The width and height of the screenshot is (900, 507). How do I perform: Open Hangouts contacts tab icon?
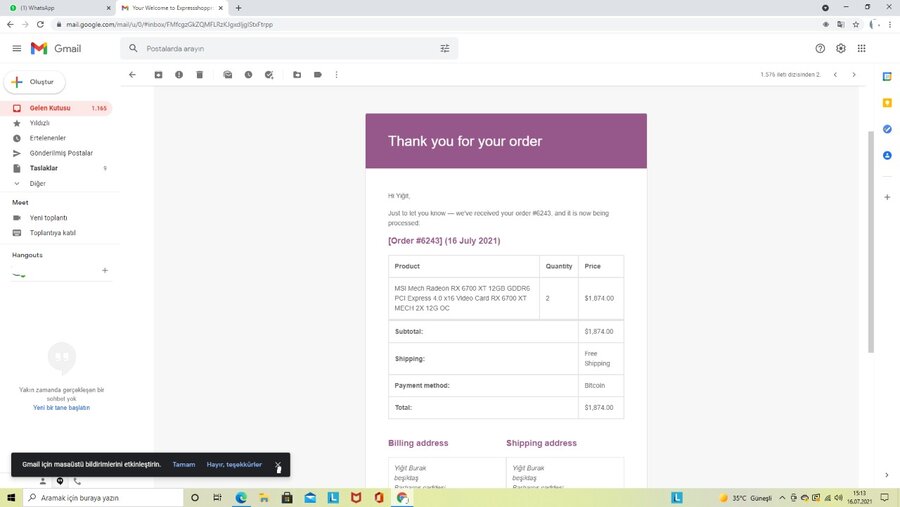tap(42, 481)
